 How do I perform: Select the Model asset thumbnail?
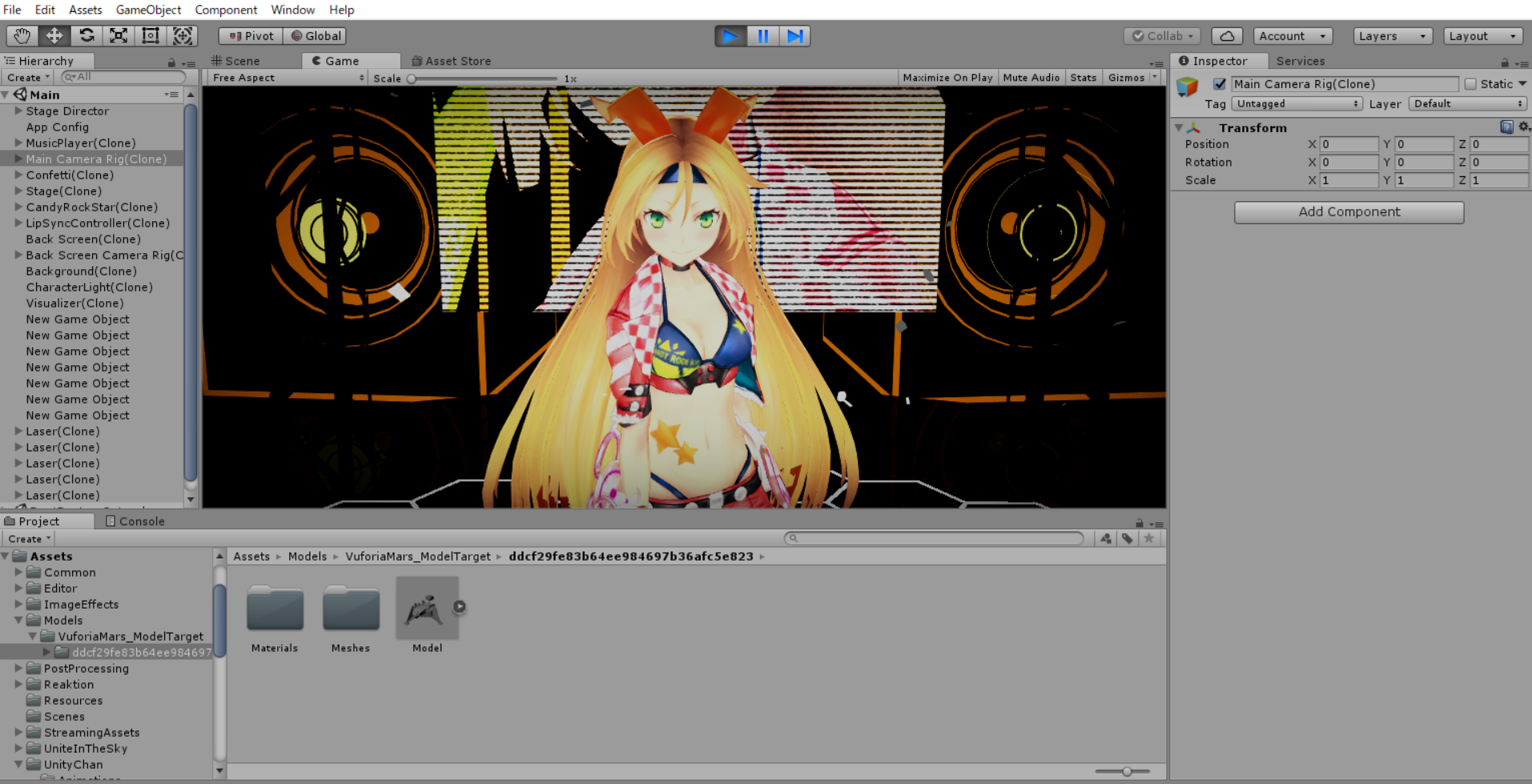click(426, 609)
